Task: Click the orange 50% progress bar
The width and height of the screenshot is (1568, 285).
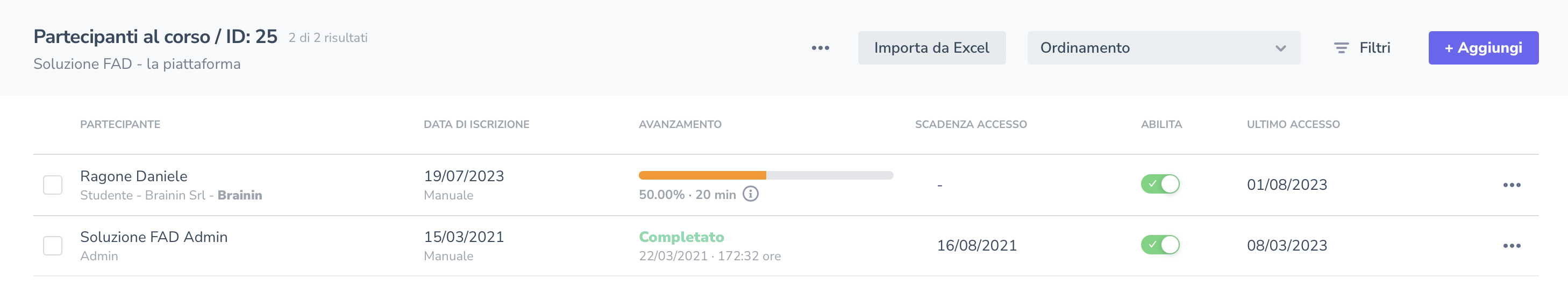Action: [702, 176]
